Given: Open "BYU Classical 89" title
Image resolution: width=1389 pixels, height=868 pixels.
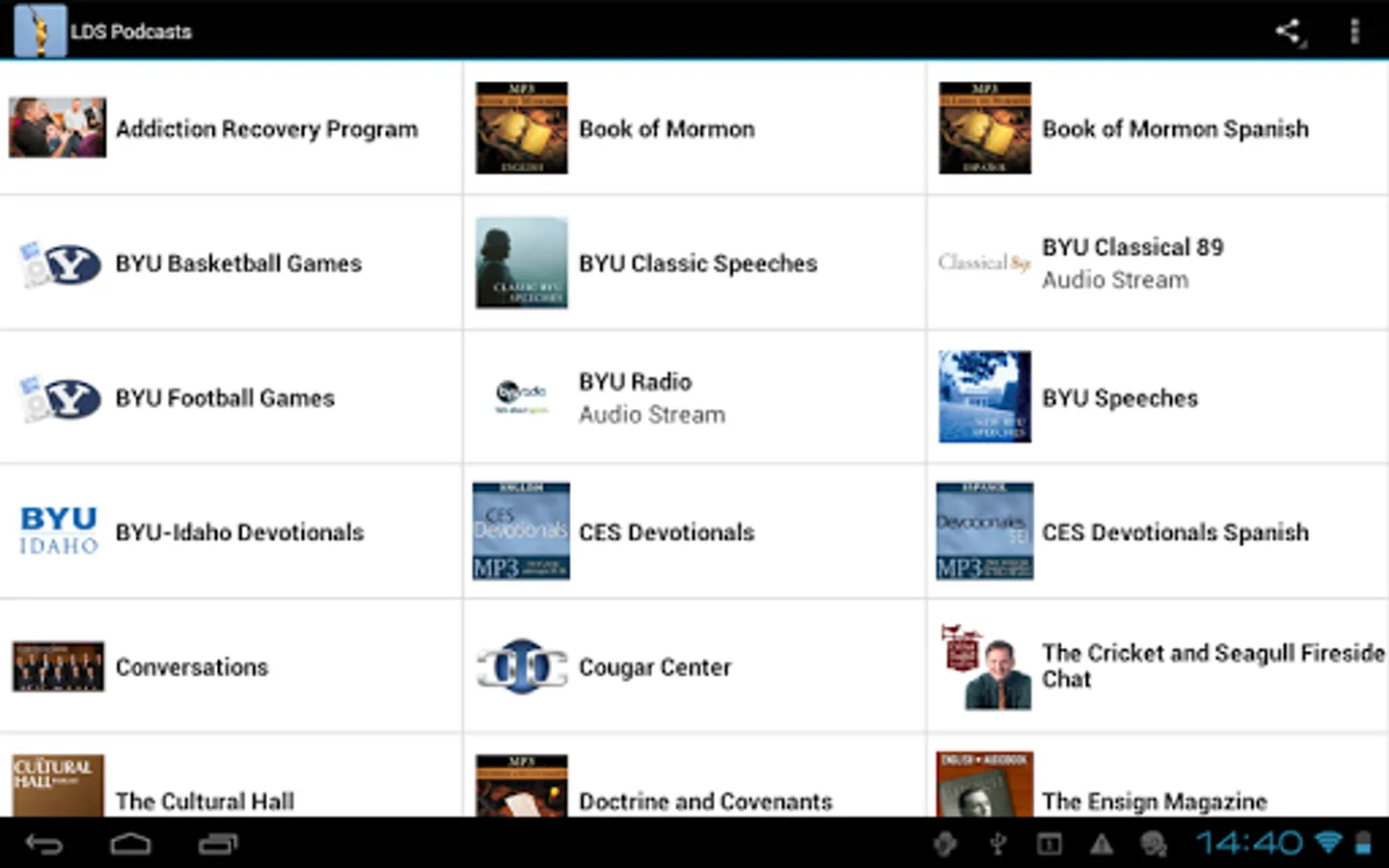Looking at the screenshot, I should pyautogui.click(x=1132, y=248).
